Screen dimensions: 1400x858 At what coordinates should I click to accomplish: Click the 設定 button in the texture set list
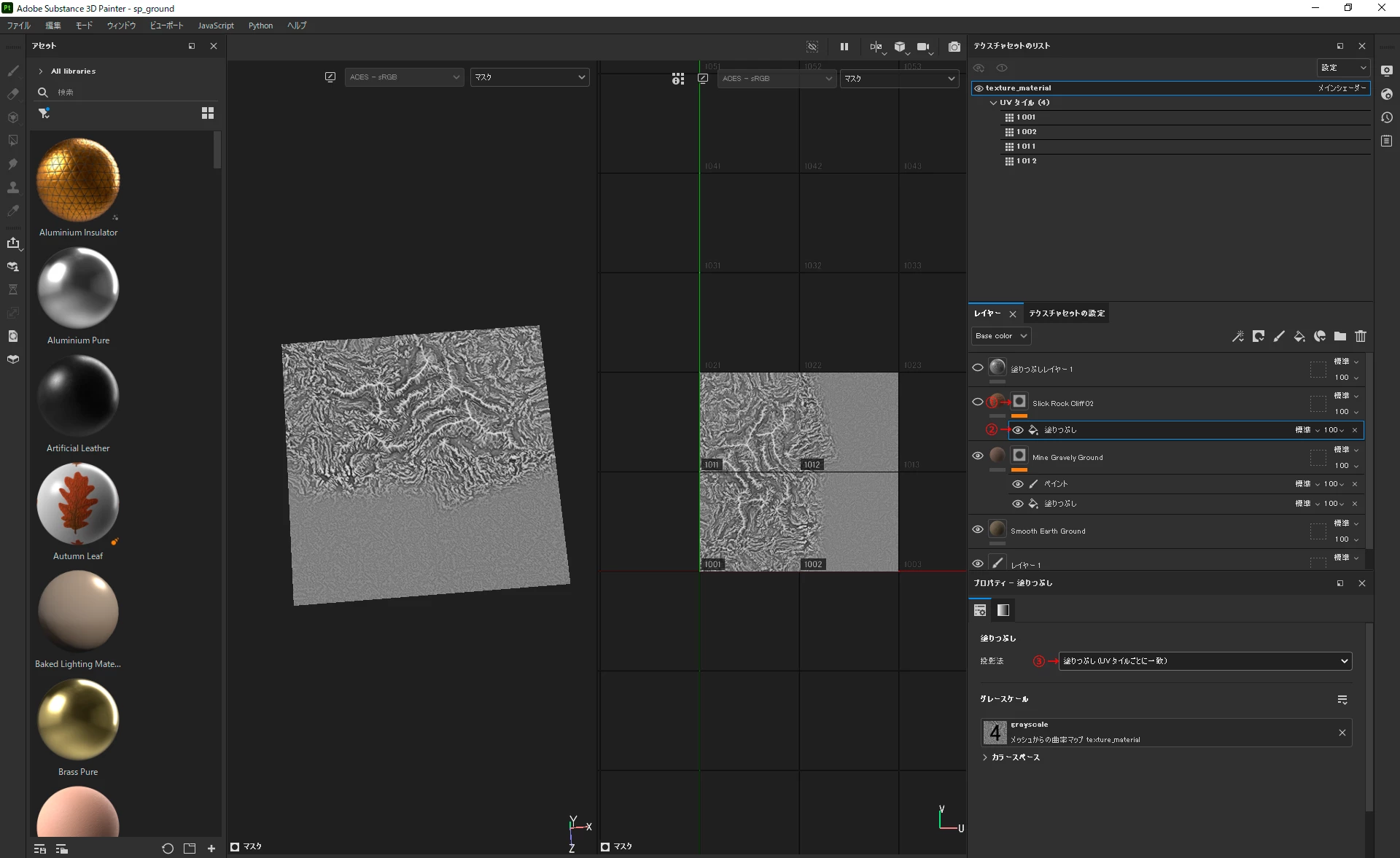[1342, 68]
